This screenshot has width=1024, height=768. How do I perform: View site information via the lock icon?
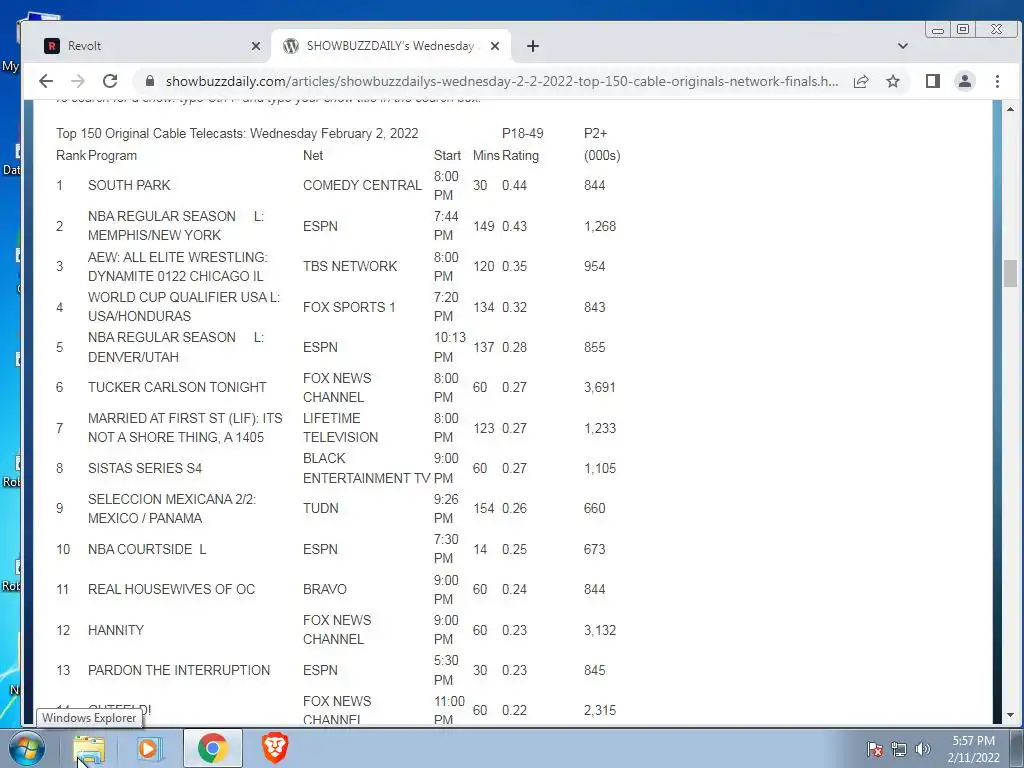[150, 81]
